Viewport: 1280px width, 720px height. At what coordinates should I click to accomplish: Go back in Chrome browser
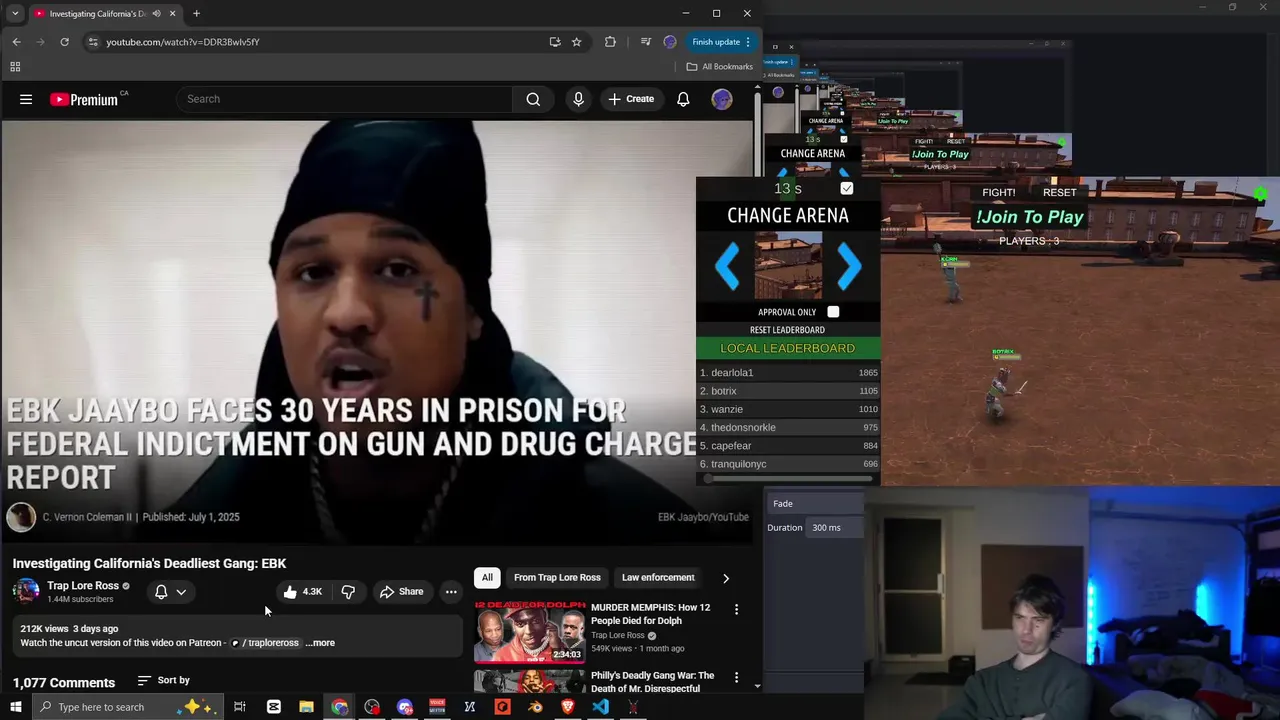tap(16, 42)
